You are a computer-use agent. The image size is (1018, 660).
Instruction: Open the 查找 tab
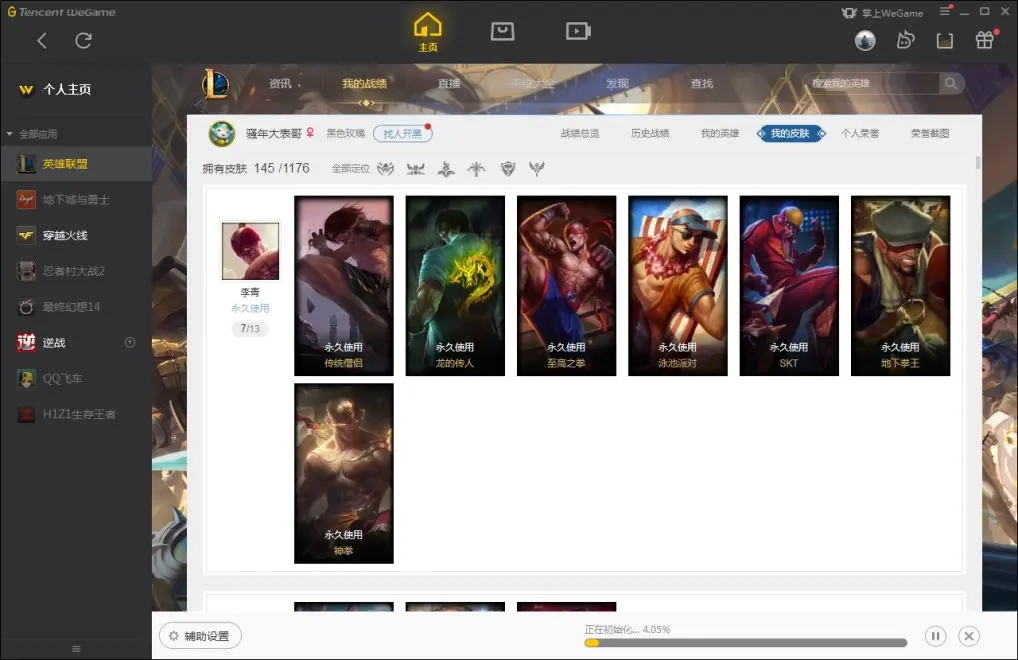click(x=702, y=84)
